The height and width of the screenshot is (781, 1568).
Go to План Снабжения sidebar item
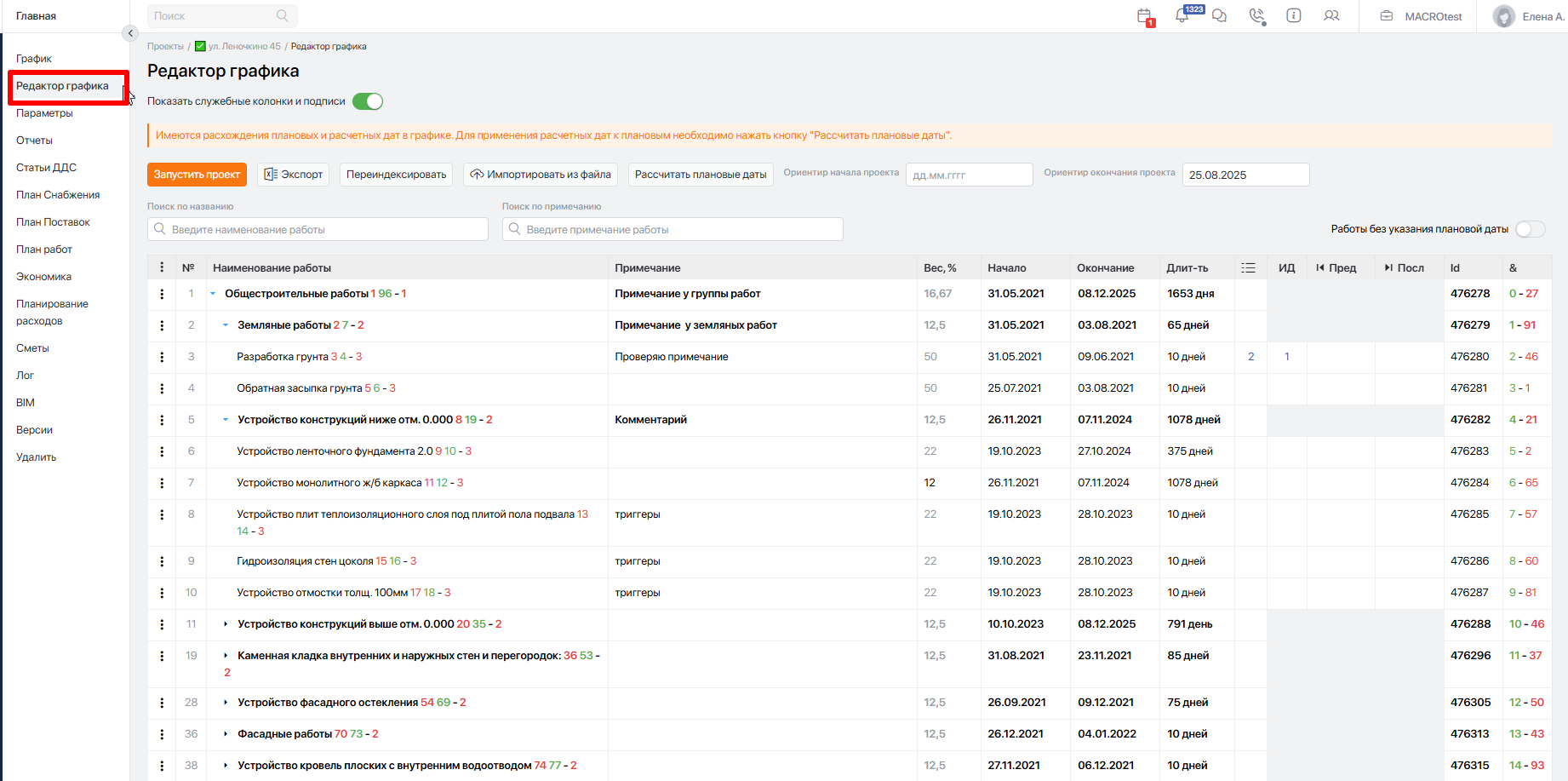click(58, 195)
